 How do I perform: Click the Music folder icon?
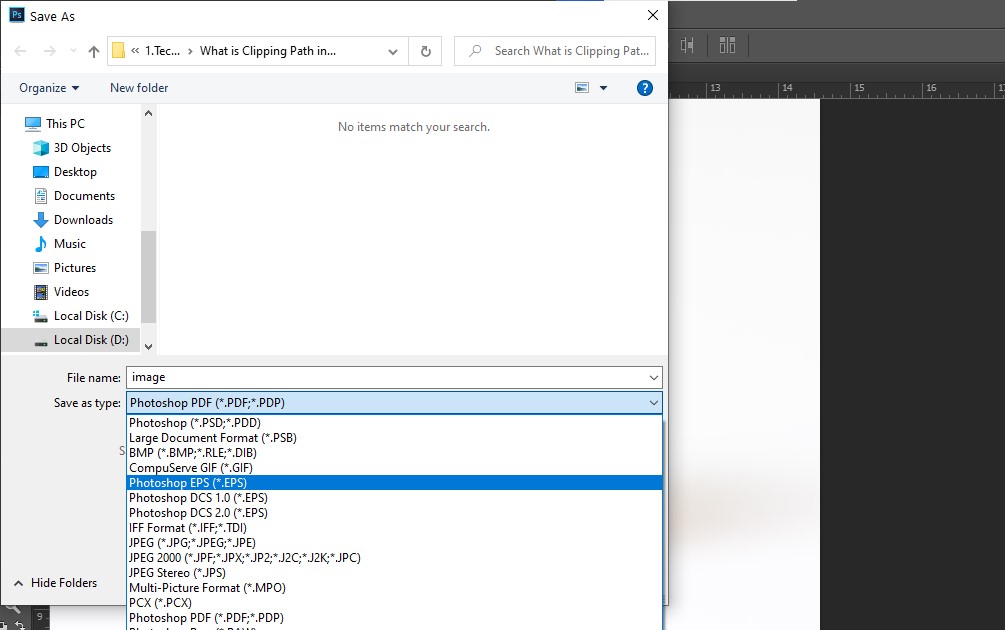[x=41, y=244]
